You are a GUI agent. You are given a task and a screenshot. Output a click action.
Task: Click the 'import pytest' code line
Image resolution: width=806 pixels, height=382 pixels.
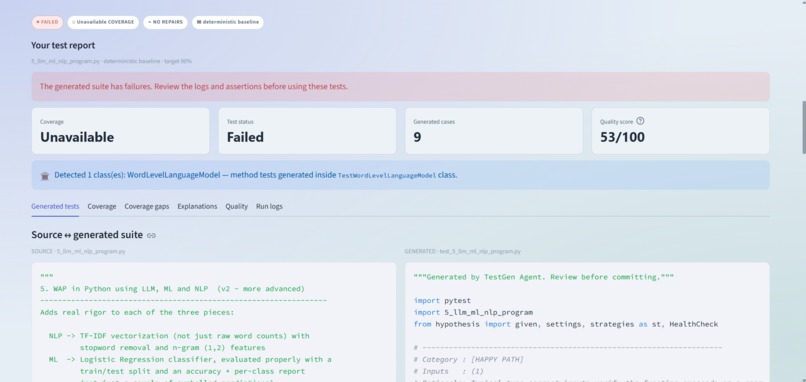[442, 300]
